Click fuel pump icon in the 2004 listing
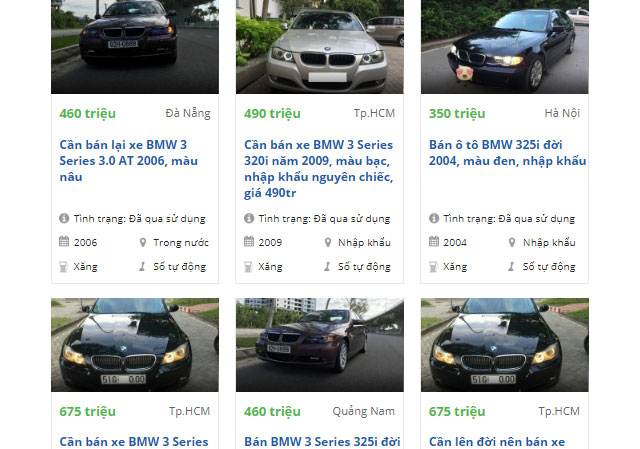640x449 pixels. (433, 267)
